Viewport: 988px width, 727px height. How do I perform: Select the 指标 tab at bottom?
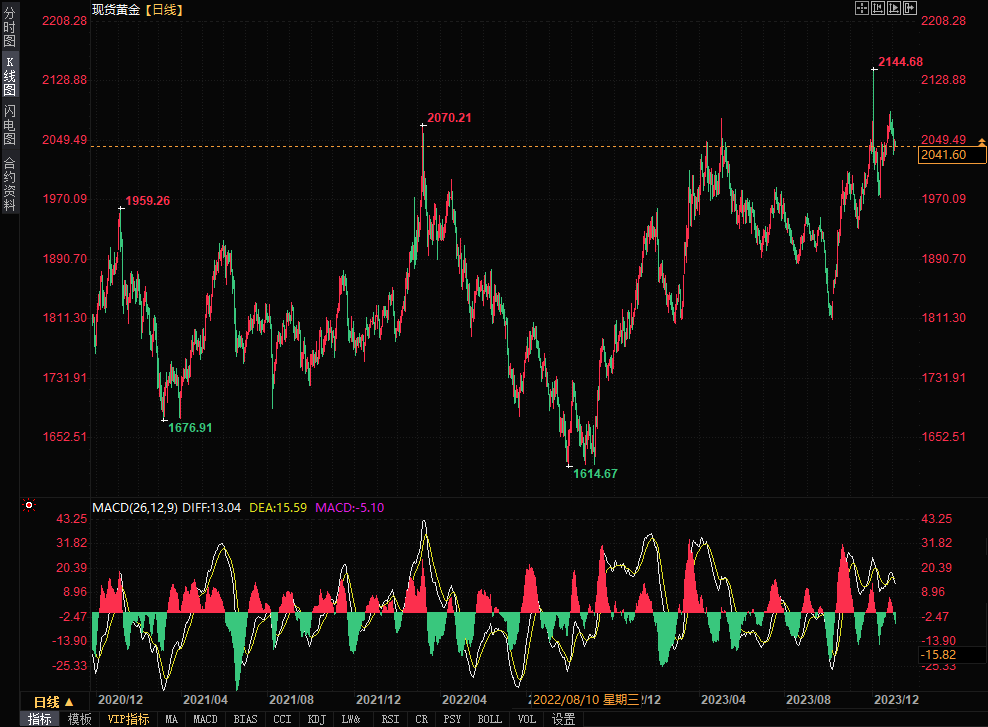coord(40,719)
